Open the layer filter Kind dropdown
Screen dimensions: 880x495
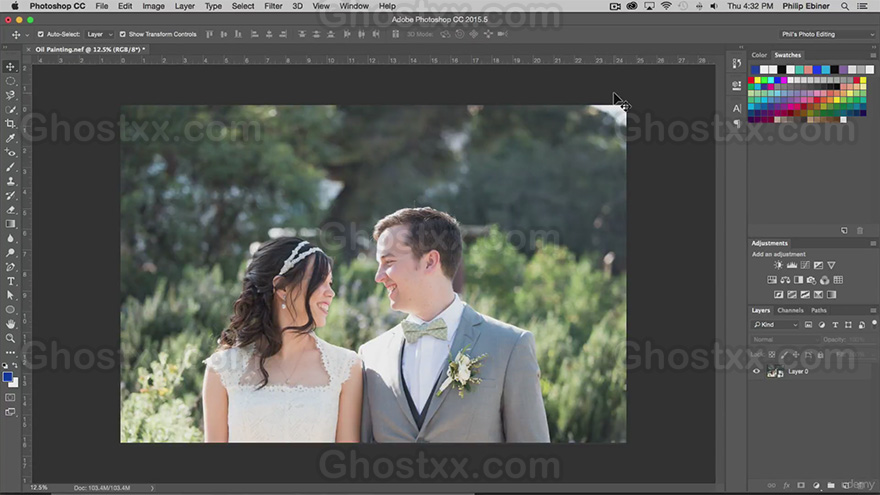pyautogui.click(x=776, y=325)
